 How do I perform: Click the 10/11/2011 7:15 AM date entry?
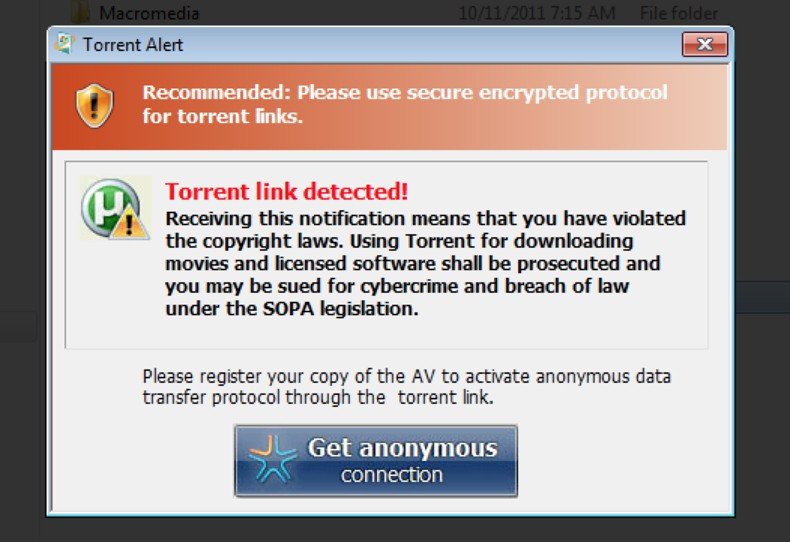coord(537,13)
